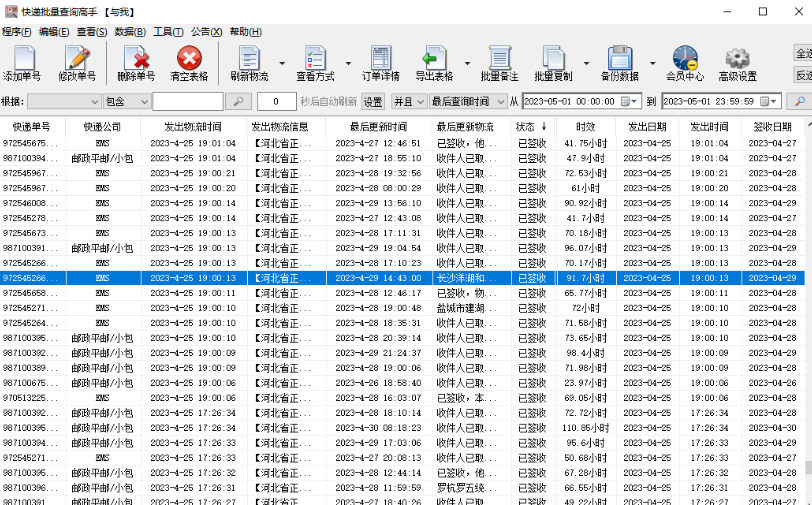Select the highlighted row with 91.7小时

402,278
